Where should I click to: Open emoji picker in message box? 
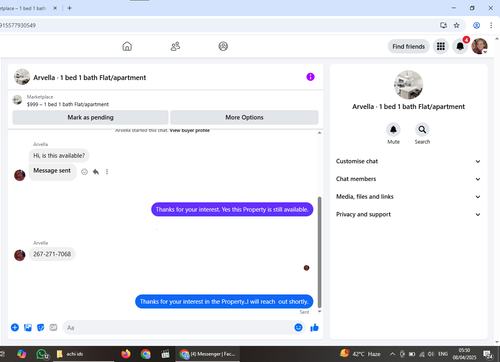pyautogui.click(x=298, y=327)
